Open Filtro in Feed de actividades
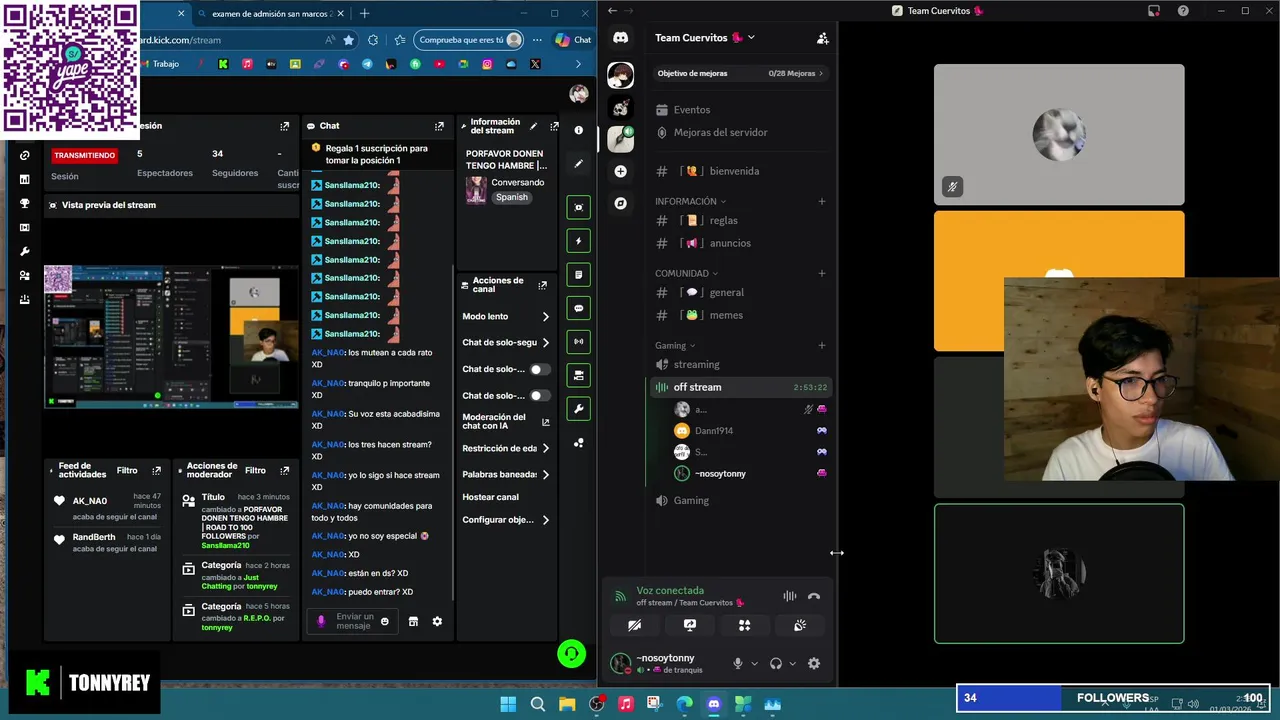Image resolution: width=1280 pixels, height=720 pixels. point(127,470)
